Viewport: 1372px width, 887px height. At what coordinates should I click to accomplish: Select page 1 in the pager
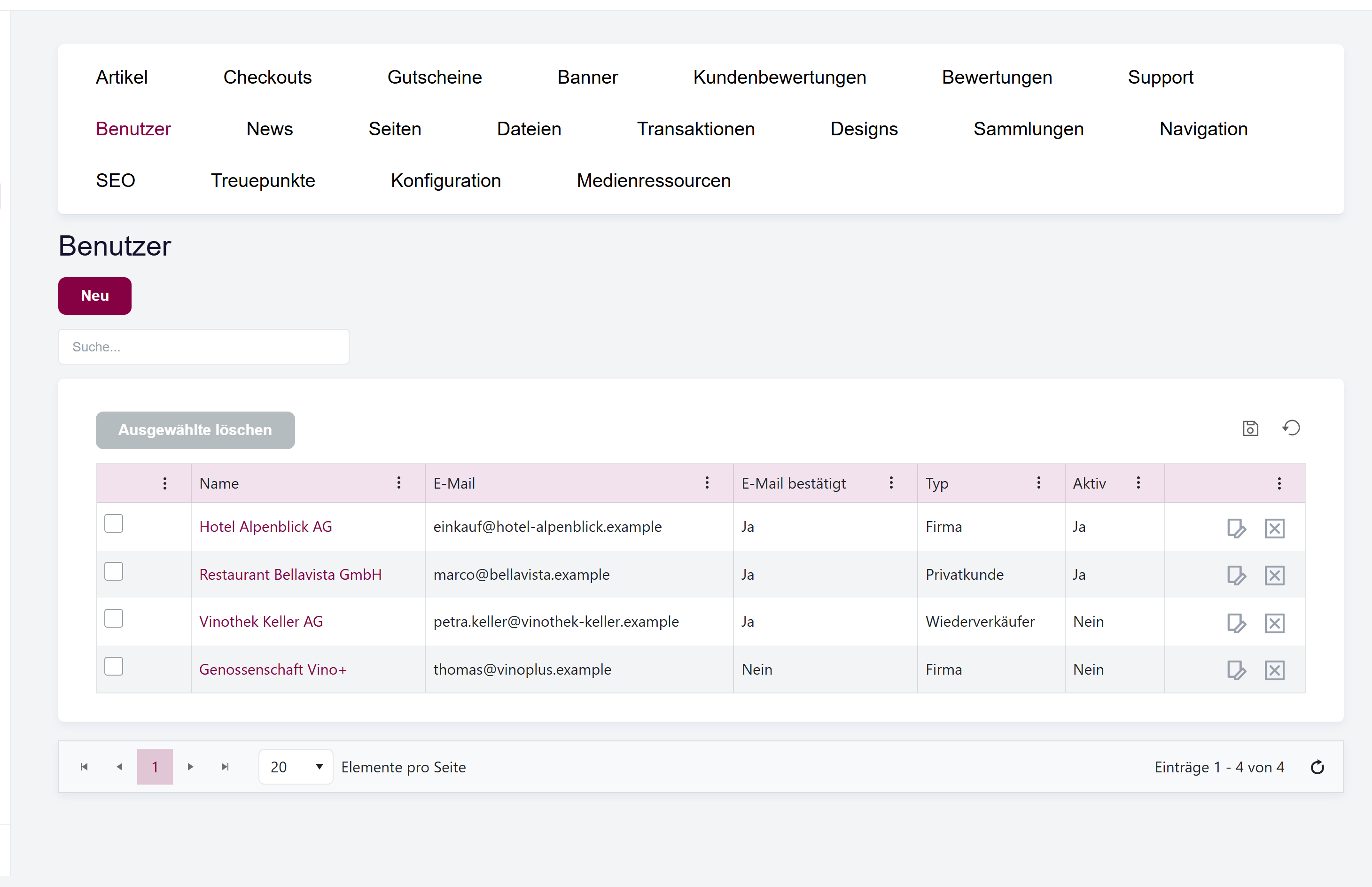155,767
